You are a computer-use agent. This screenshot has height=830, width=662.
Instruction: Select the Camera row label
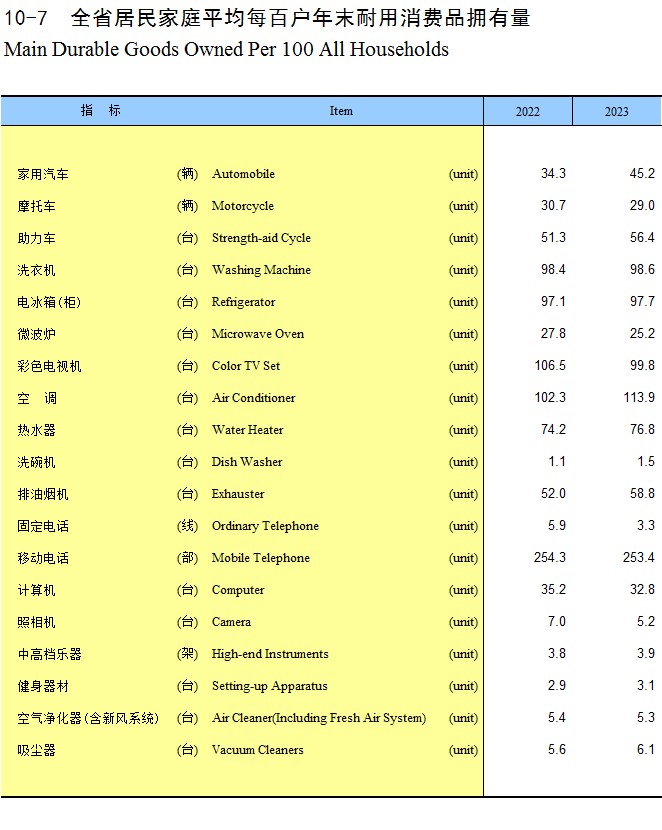tap(232, 621)
